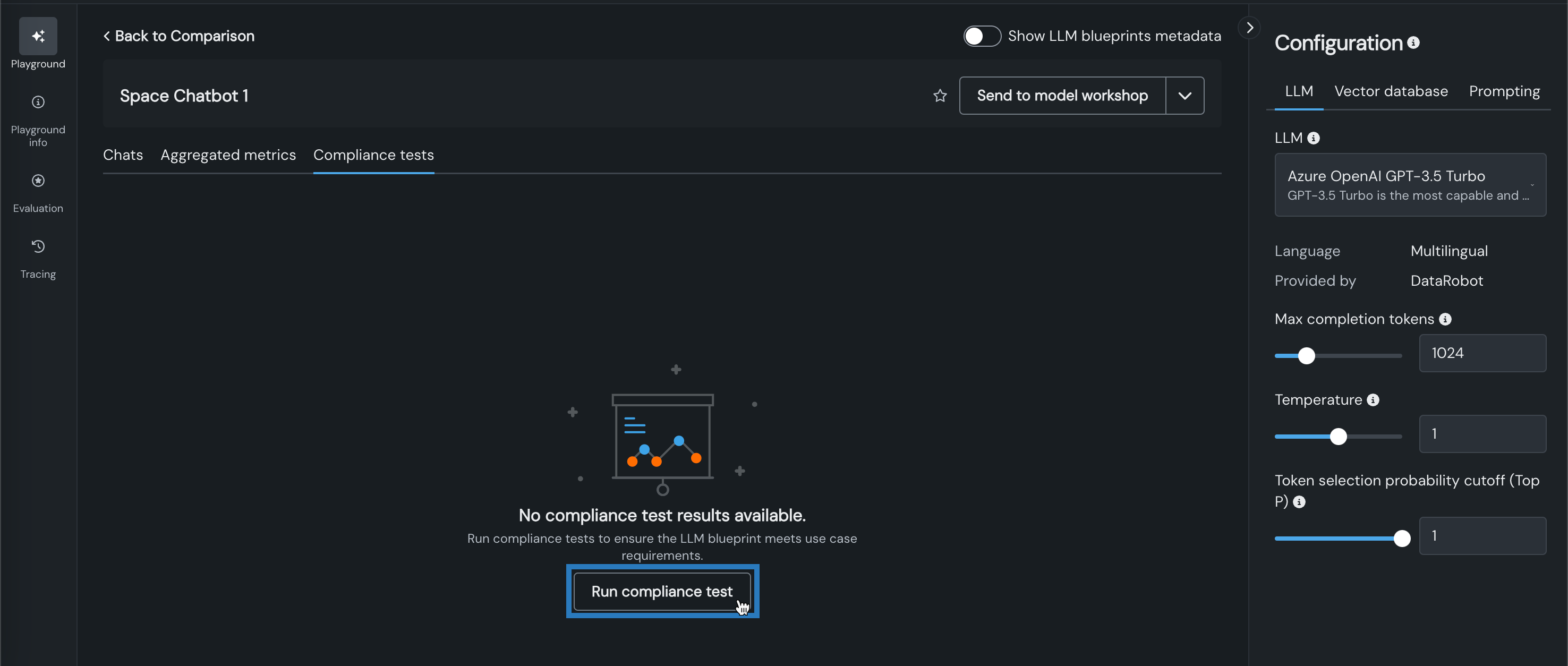Click Run compliance test button
Viewport: 1568px width, 666px height.
click(x=662, y=591)
